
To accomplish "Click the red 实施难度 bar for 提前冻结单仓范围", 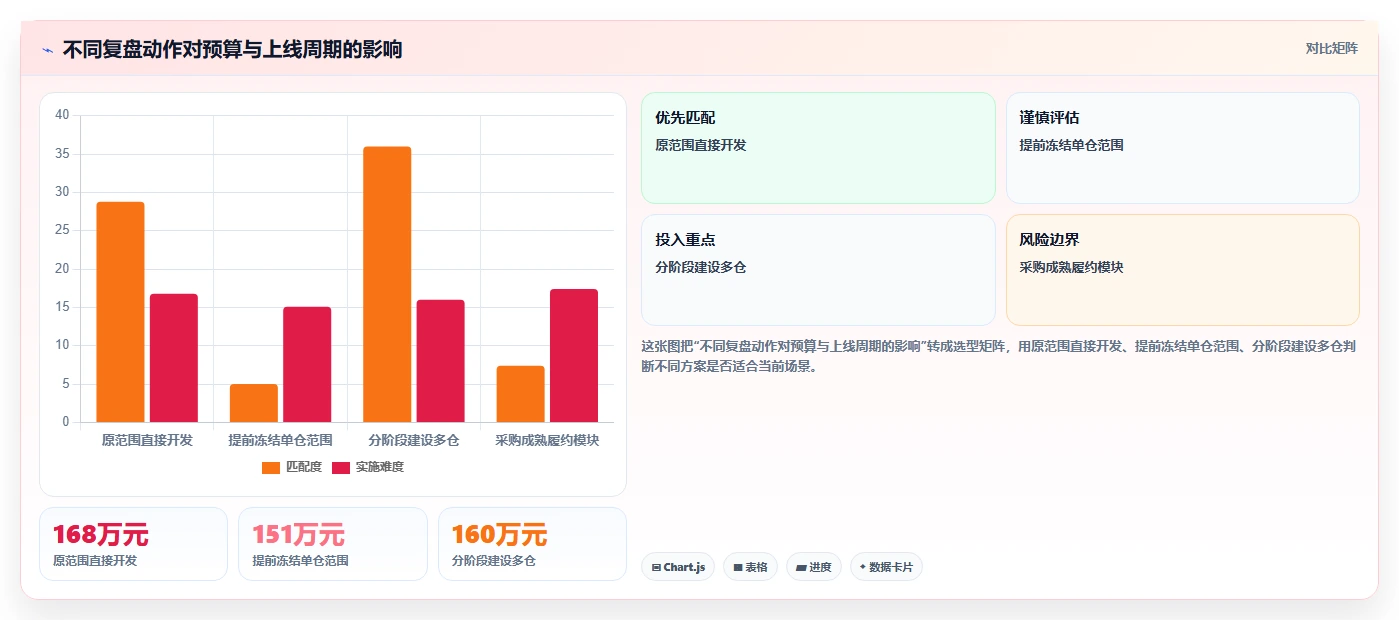I will [x=307, y=364].
